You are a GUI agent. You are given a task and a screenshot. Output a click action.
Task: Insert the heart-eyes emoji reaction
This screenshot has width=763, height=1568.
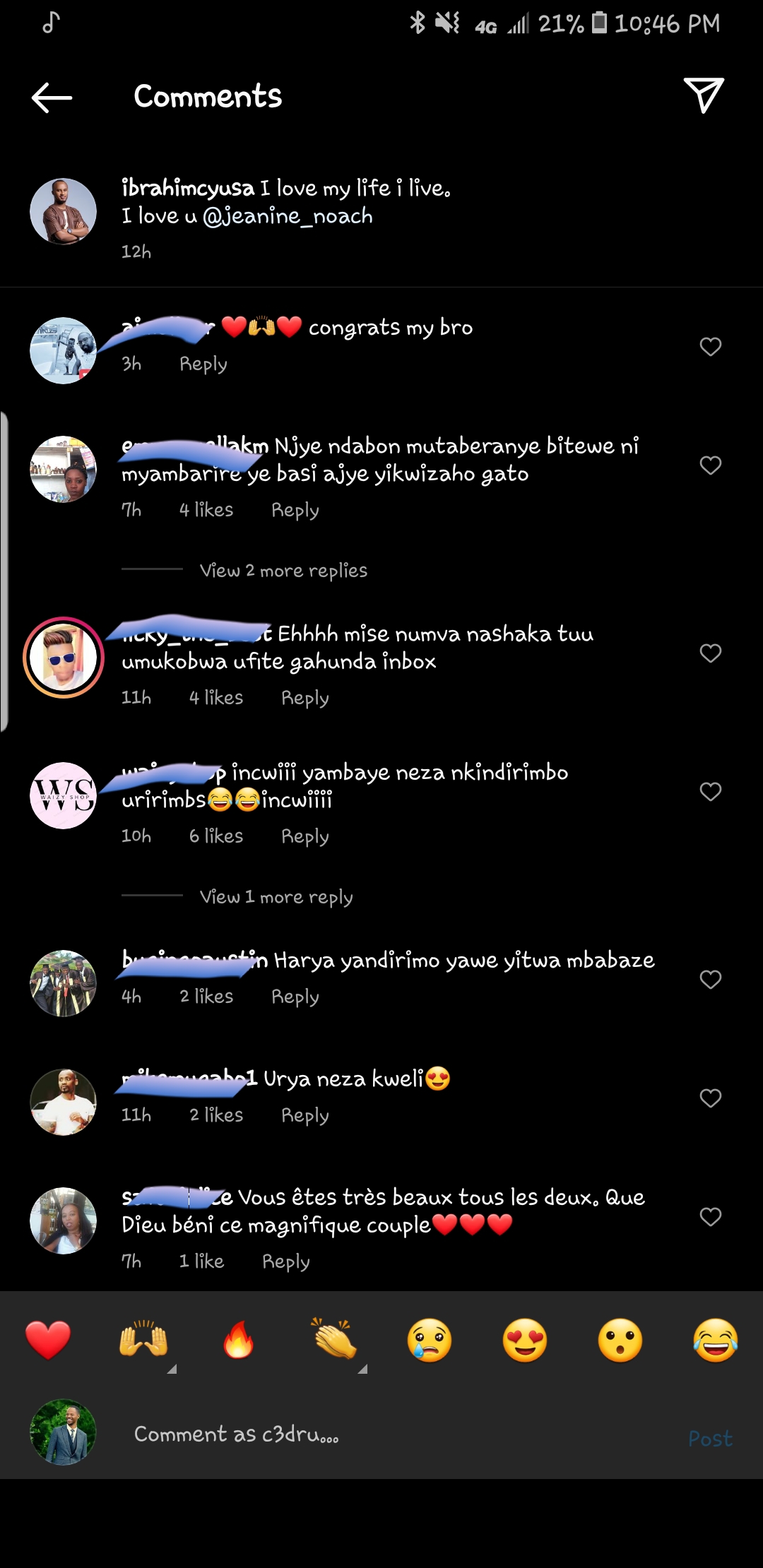(525, 1340)
